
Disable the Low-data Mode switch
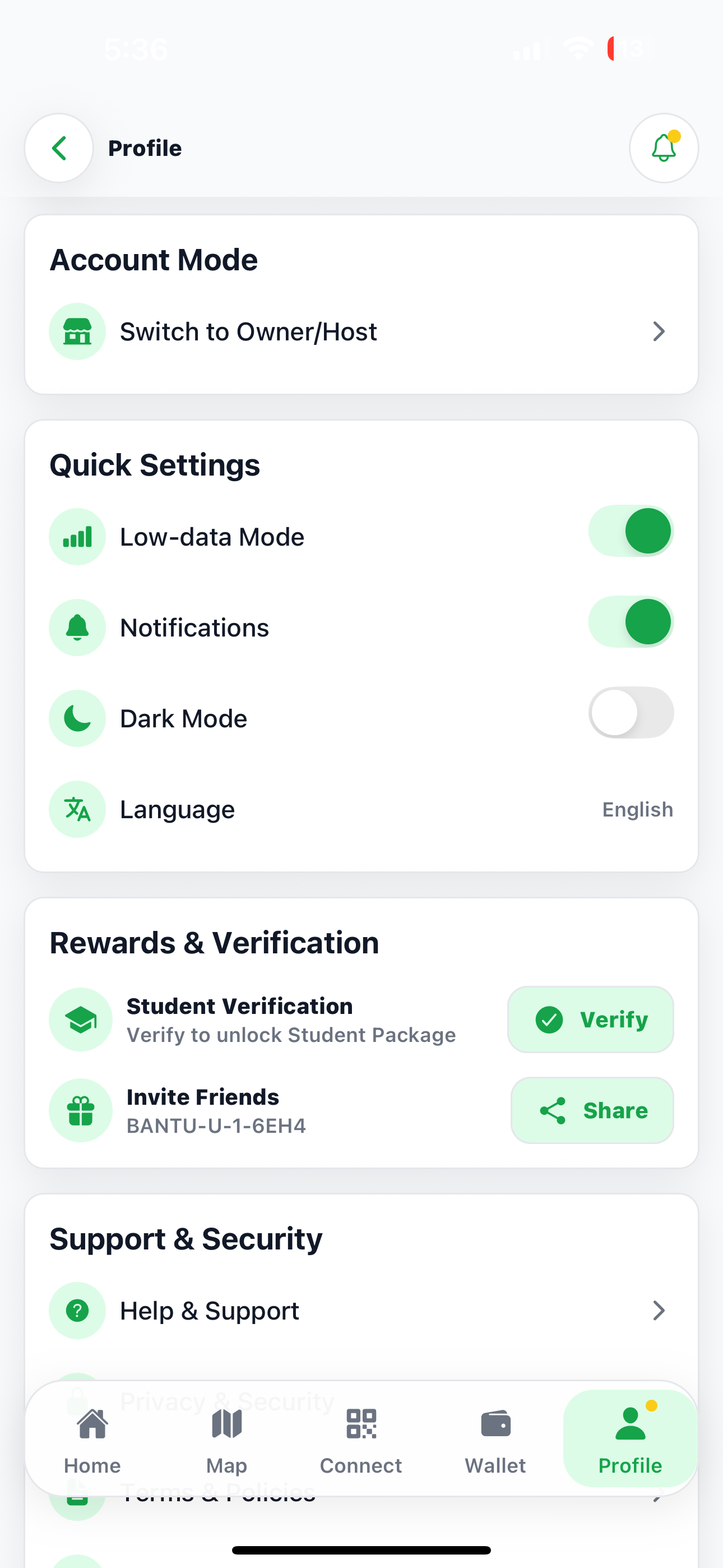coord(631,532)
